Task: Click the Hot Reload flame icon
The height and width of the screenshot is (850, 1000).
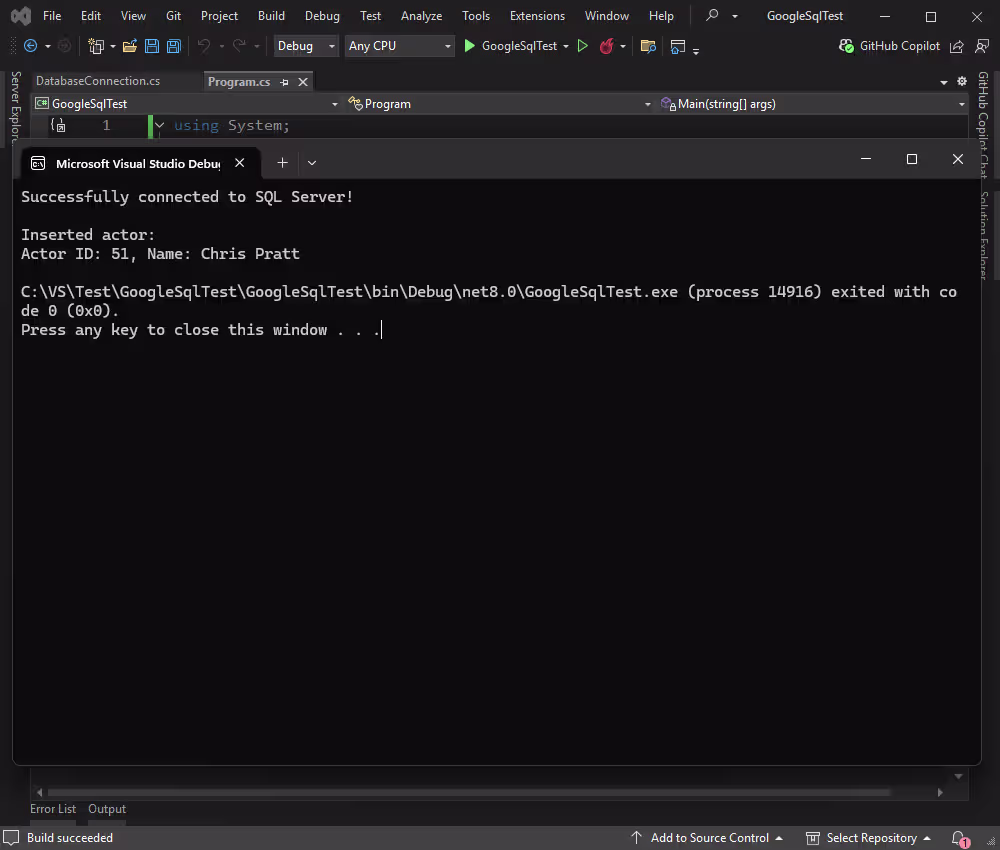Action: 607,46
